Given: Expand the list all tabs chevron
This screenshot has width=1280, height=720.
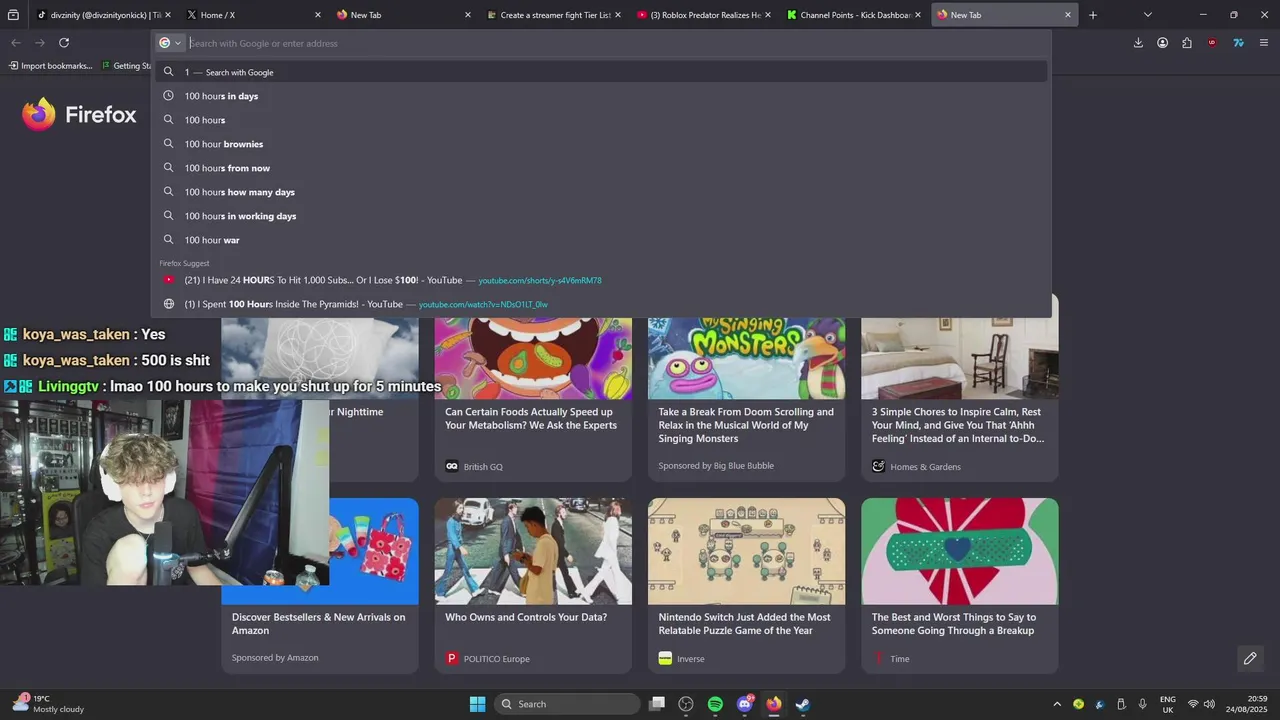Looking at the screenshot, I should tap(1147, 15).
